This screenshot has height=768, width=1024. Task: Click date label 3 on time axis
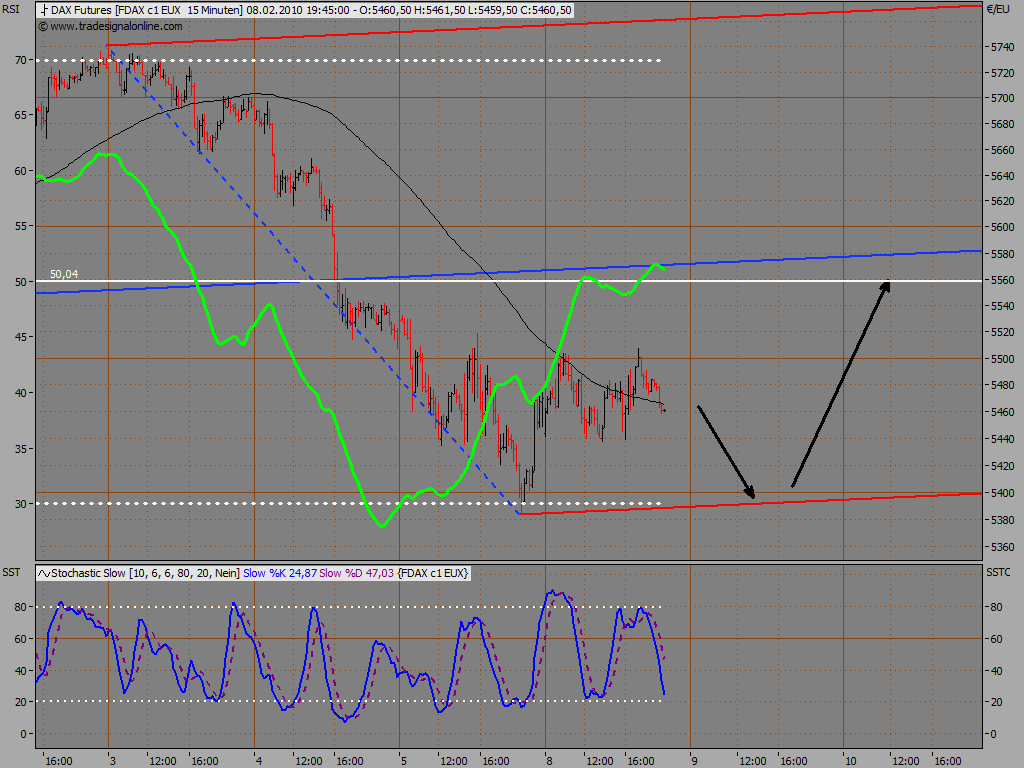112,761
